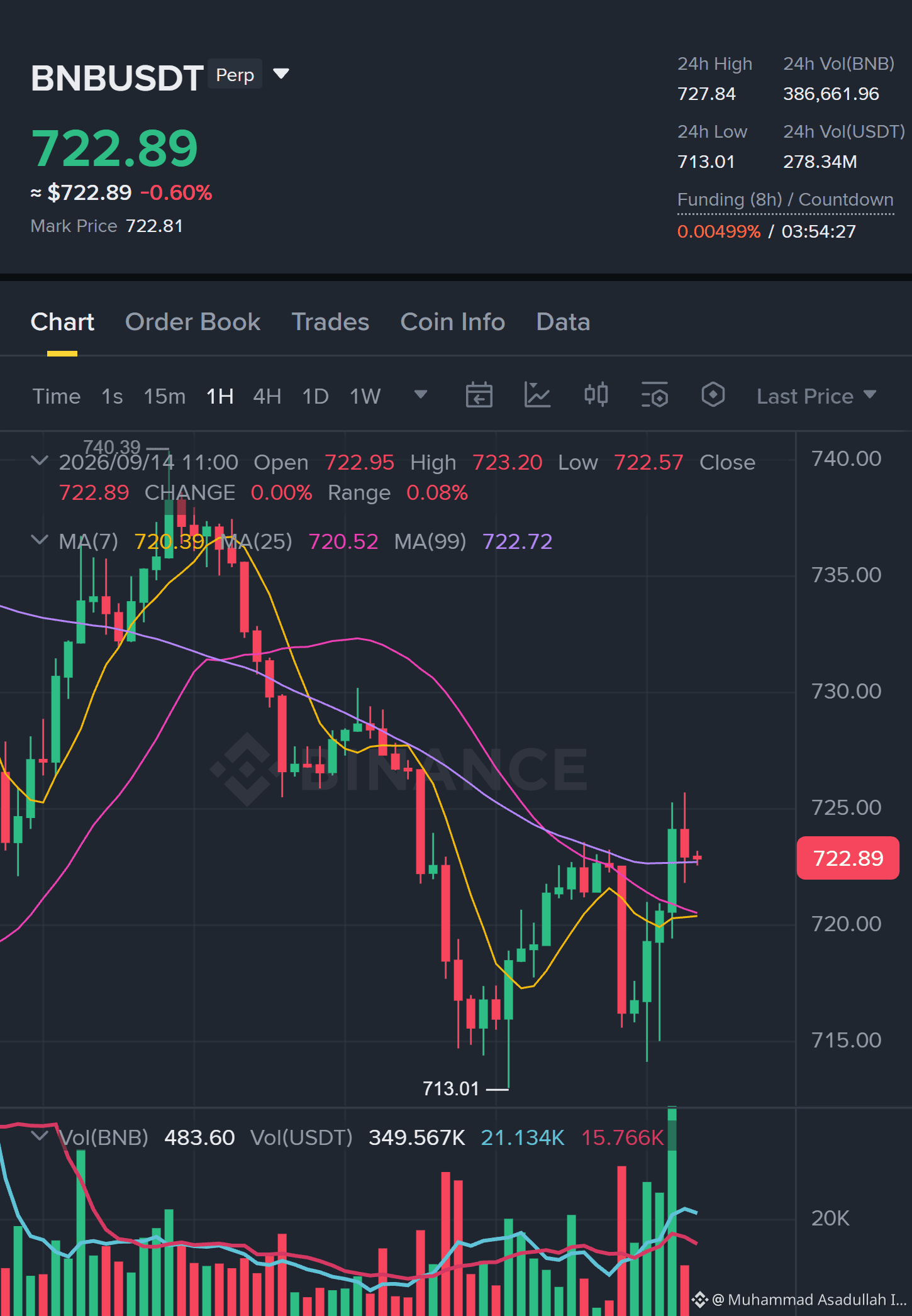Open the calendar date-jump icon
Screen dimensions: 912x1316
point(479,395)
